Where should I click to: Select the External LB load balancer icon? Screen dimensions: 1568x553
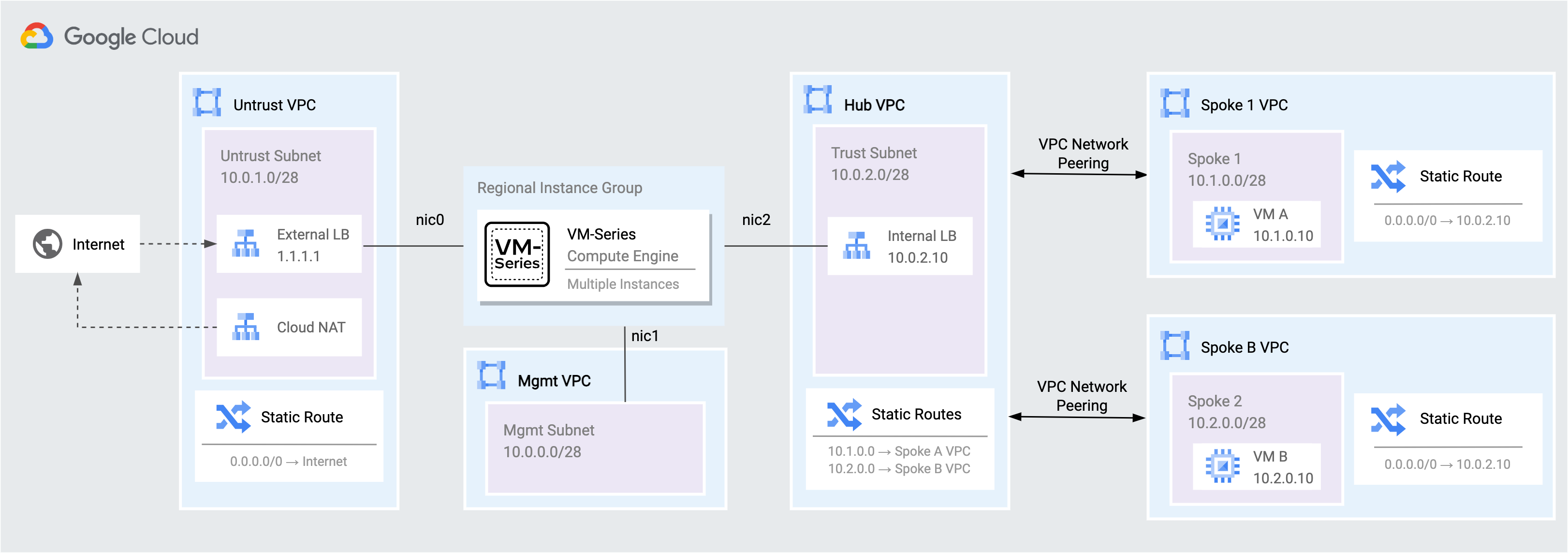point(246,244)
